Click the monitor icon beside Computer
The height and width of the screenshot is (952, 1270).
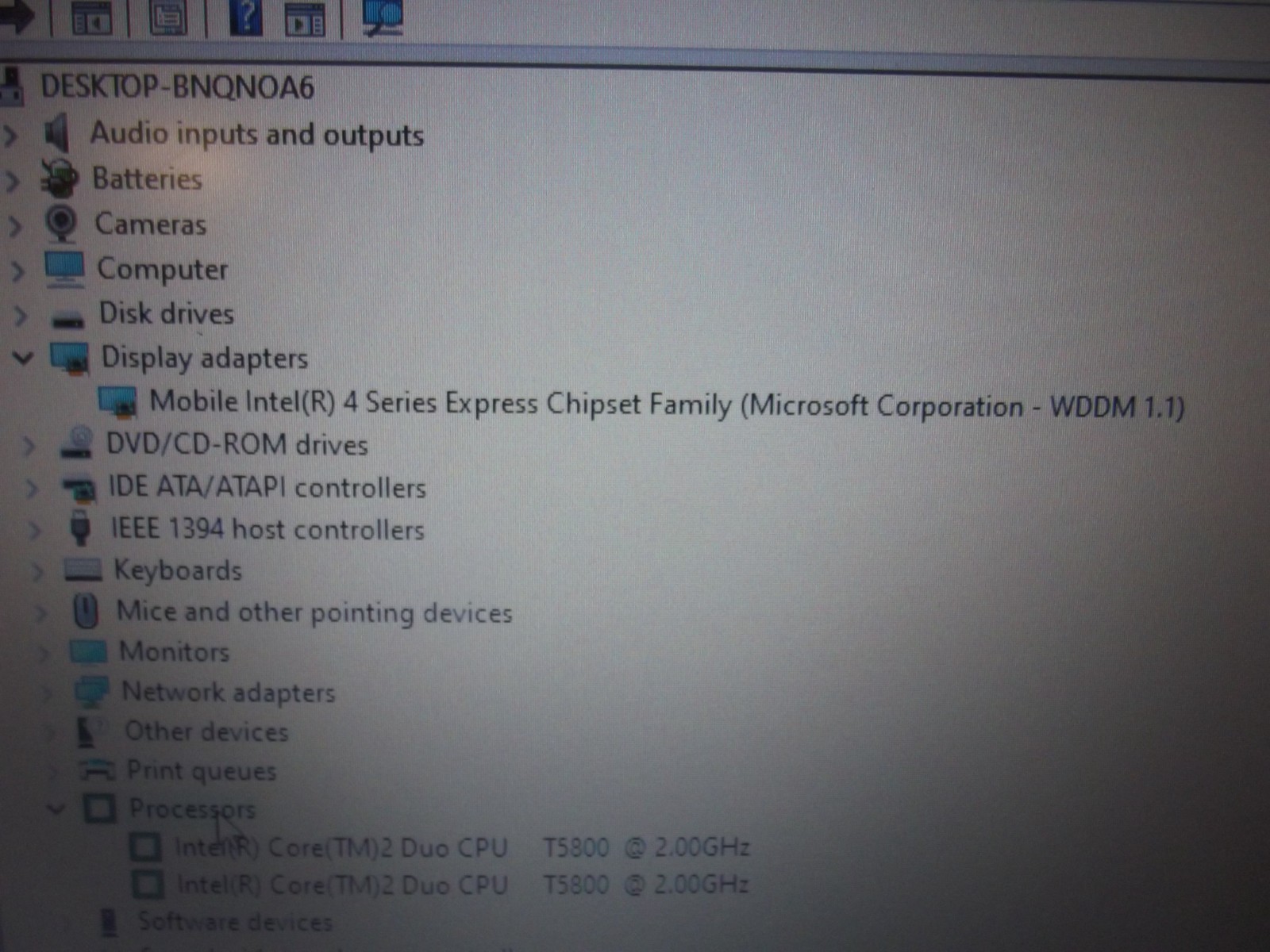coord(65,269)
